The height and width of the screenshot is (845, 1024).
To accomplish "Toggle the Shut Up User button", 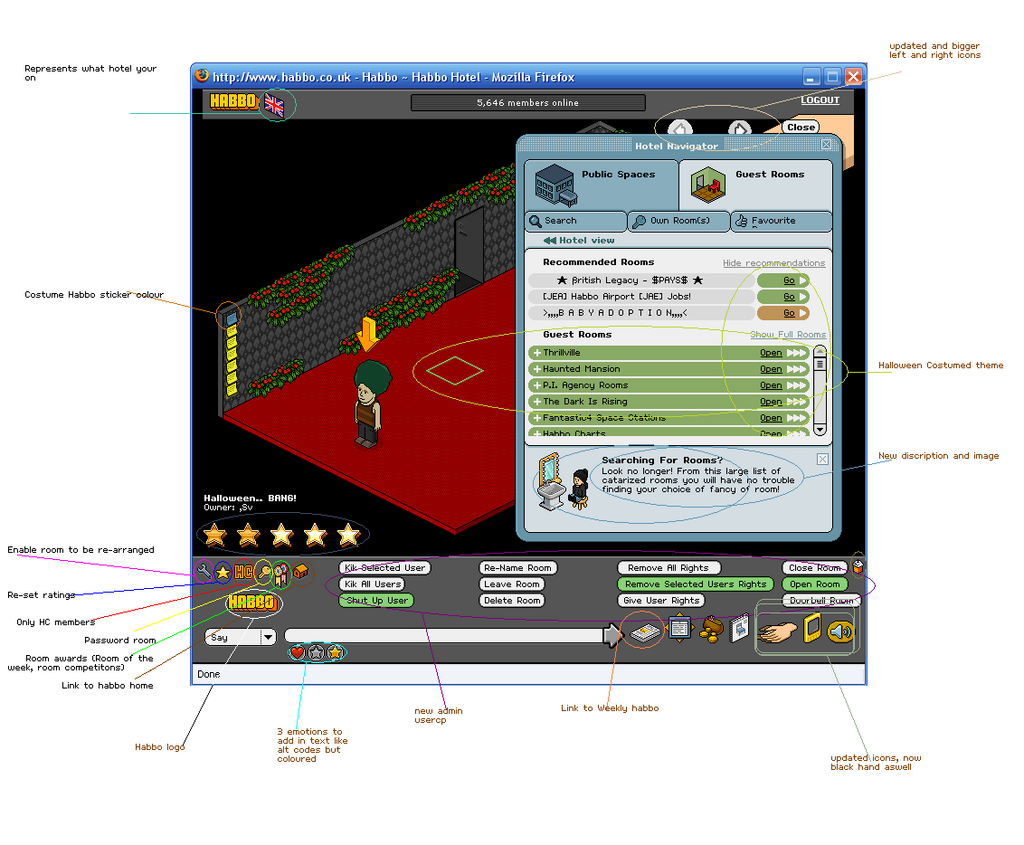I will click(376, 601).
